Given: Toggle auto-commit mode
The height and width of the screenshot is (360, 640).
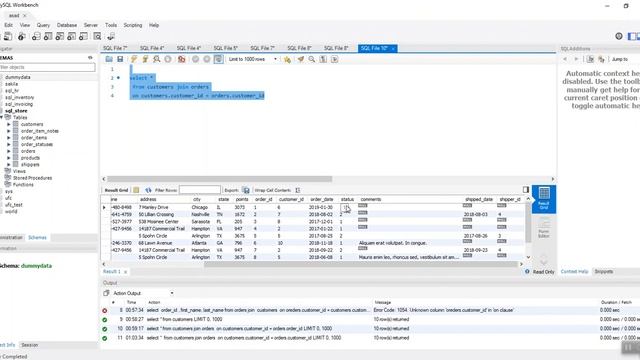Looking at the screenshot, I should (x=218, y=59).
